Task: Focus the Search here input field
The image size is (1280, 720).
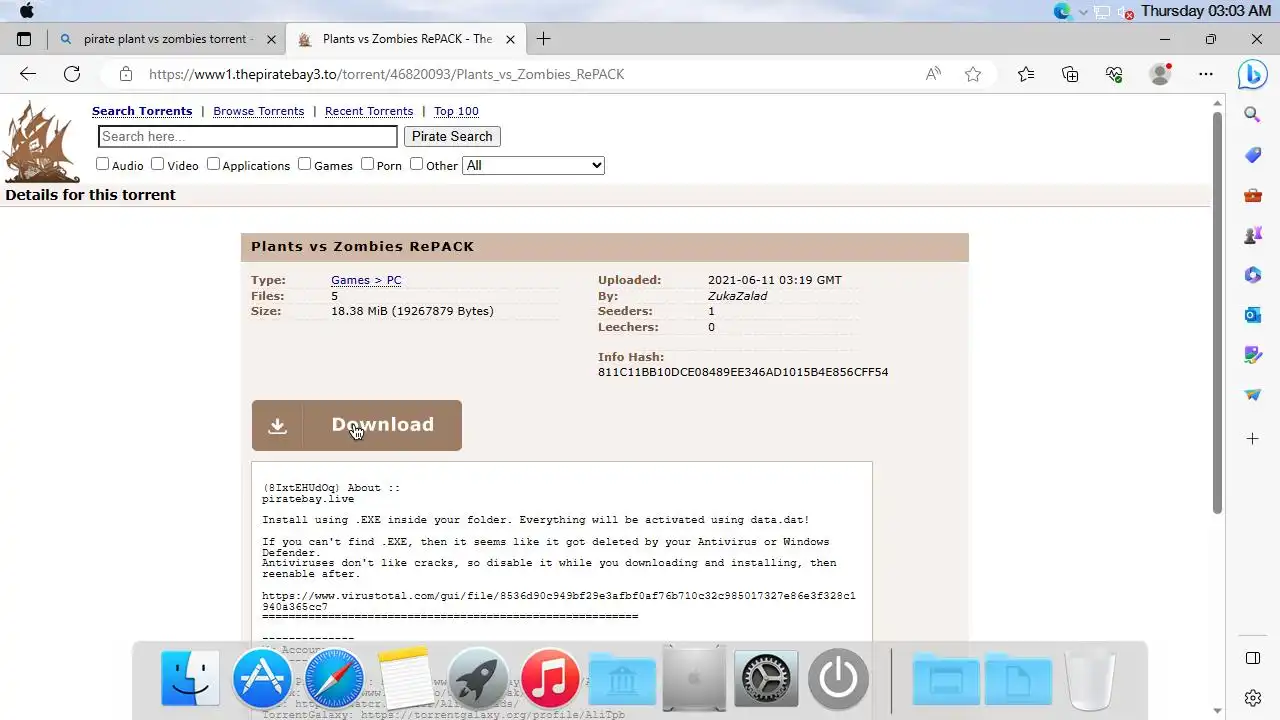Action: 248,136
